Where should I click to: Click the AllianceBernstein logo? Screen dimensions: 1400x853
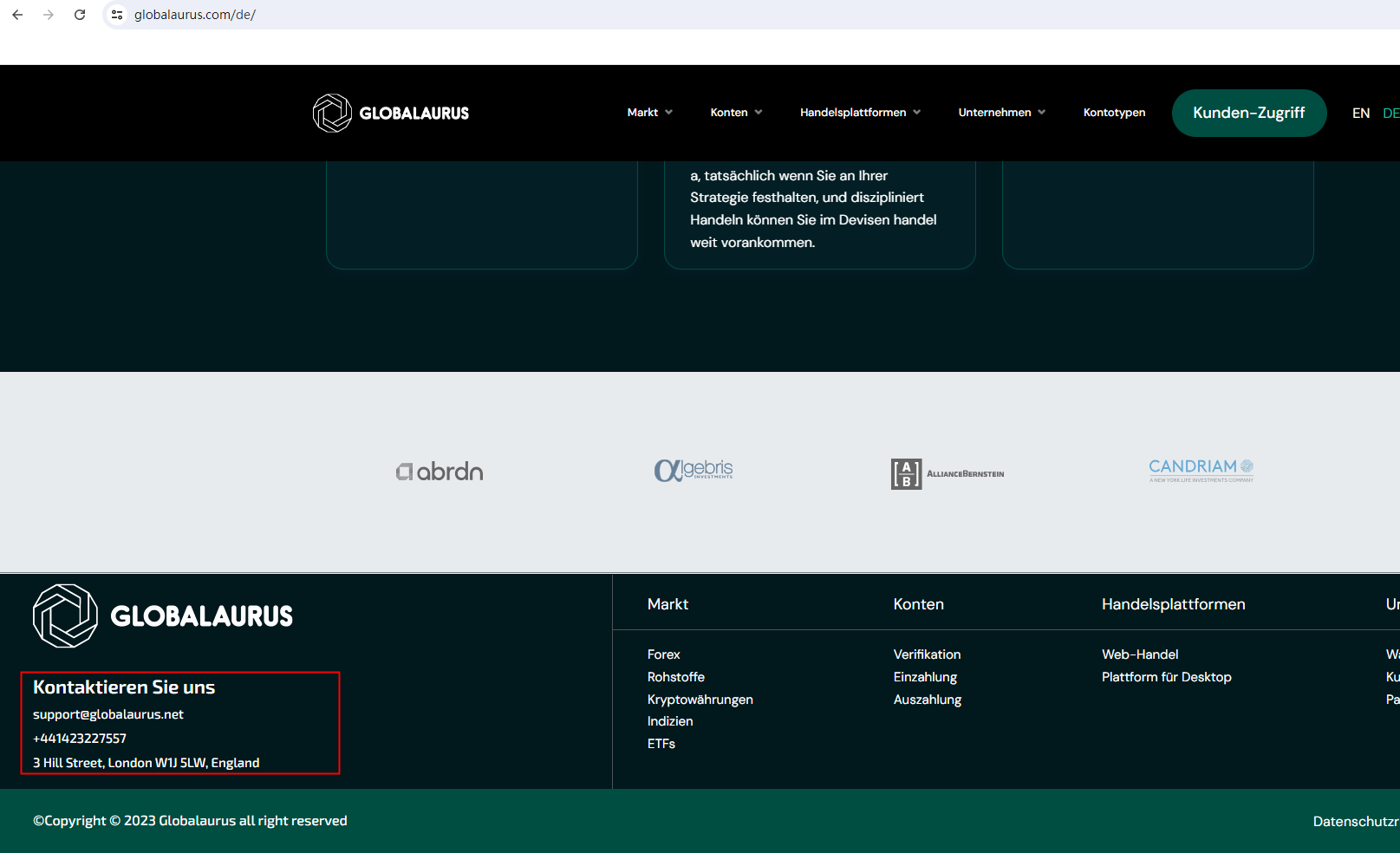pyautogui.click(x=947, y=473)
